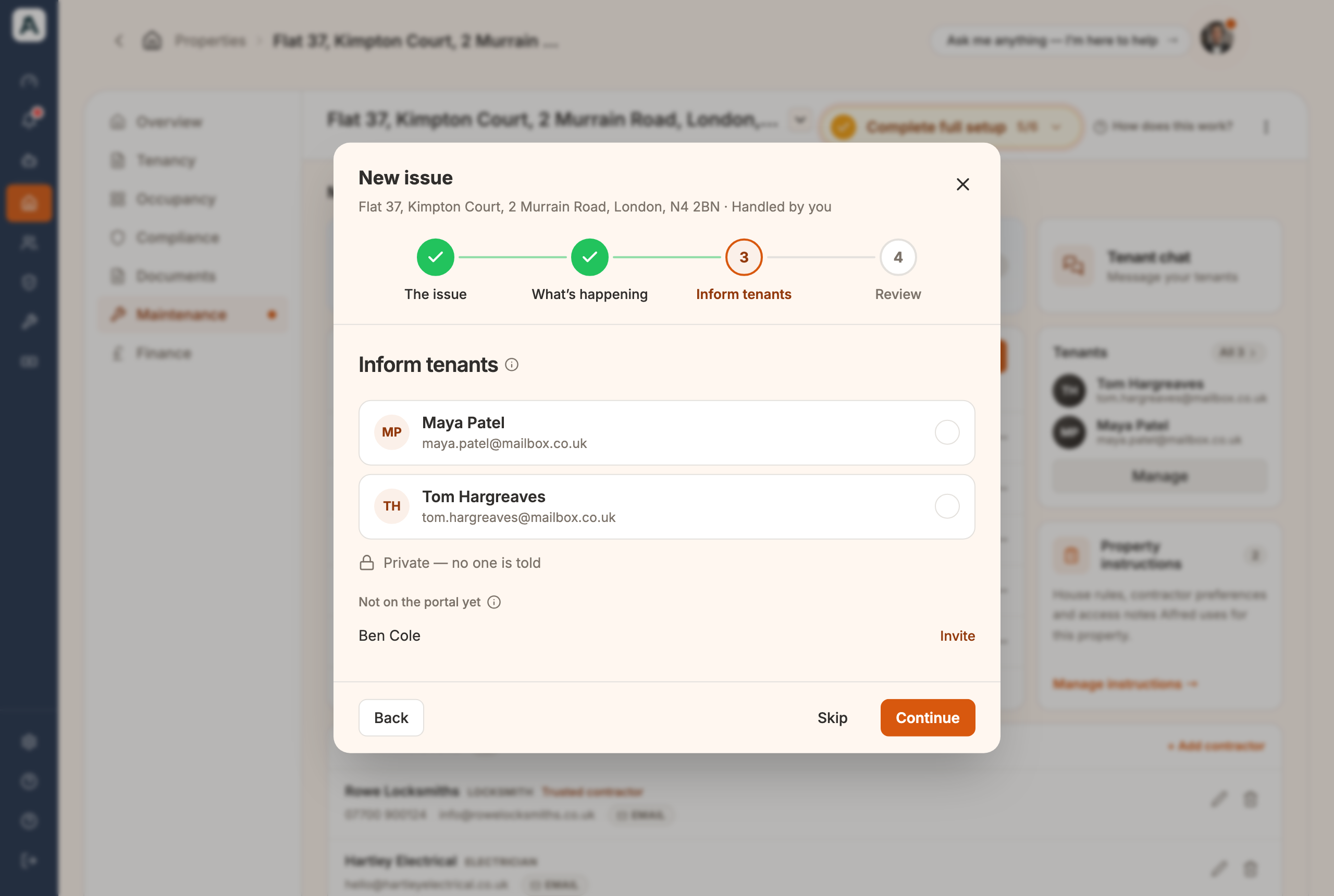The image size is (1334, 896).
Task: Edit the Rowe Locksmiths contractor
Action: tap(1218, 799)
